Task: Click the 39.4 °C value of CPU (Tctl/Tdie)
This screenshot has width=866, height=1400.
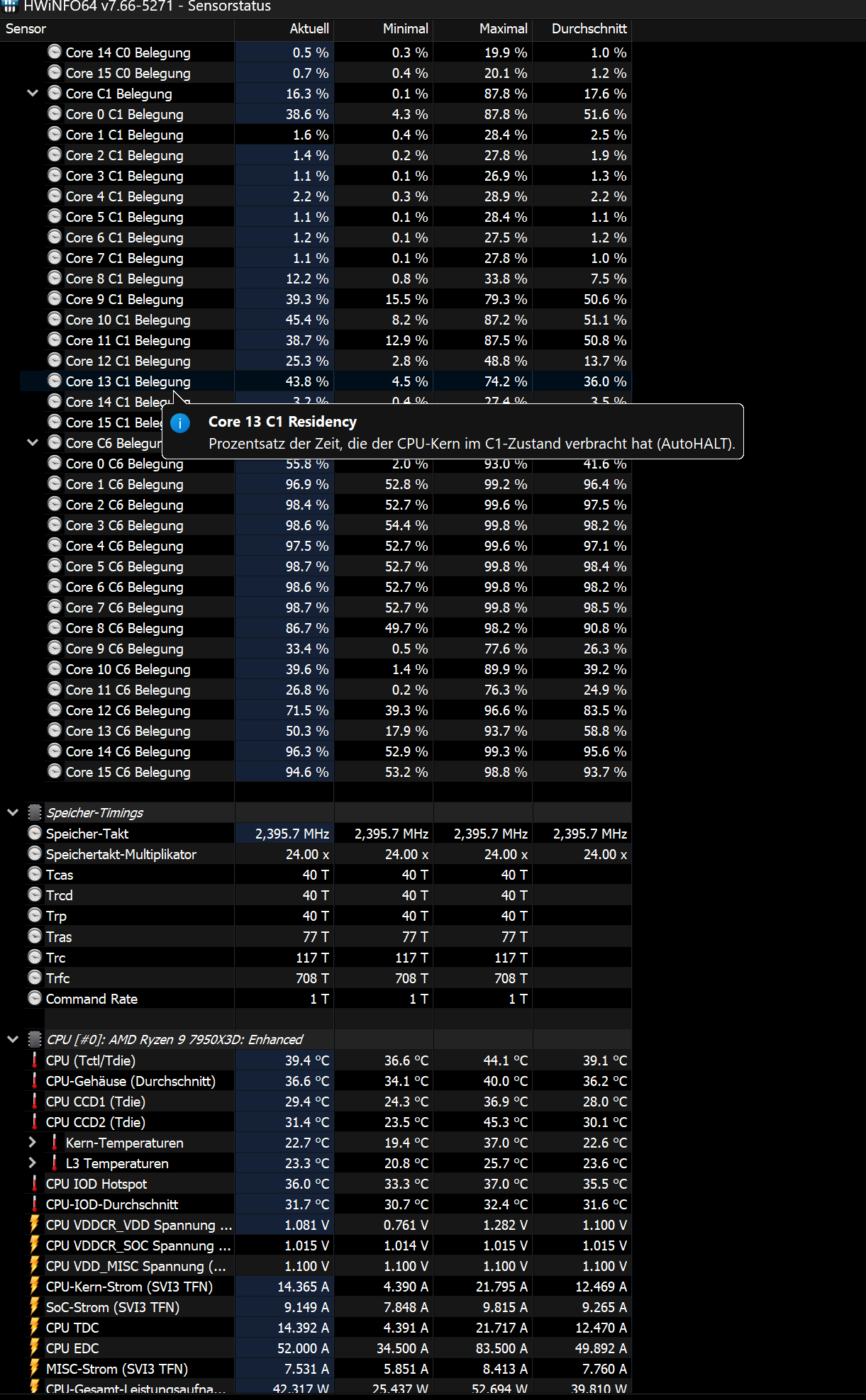Action: coord(307,1060)
